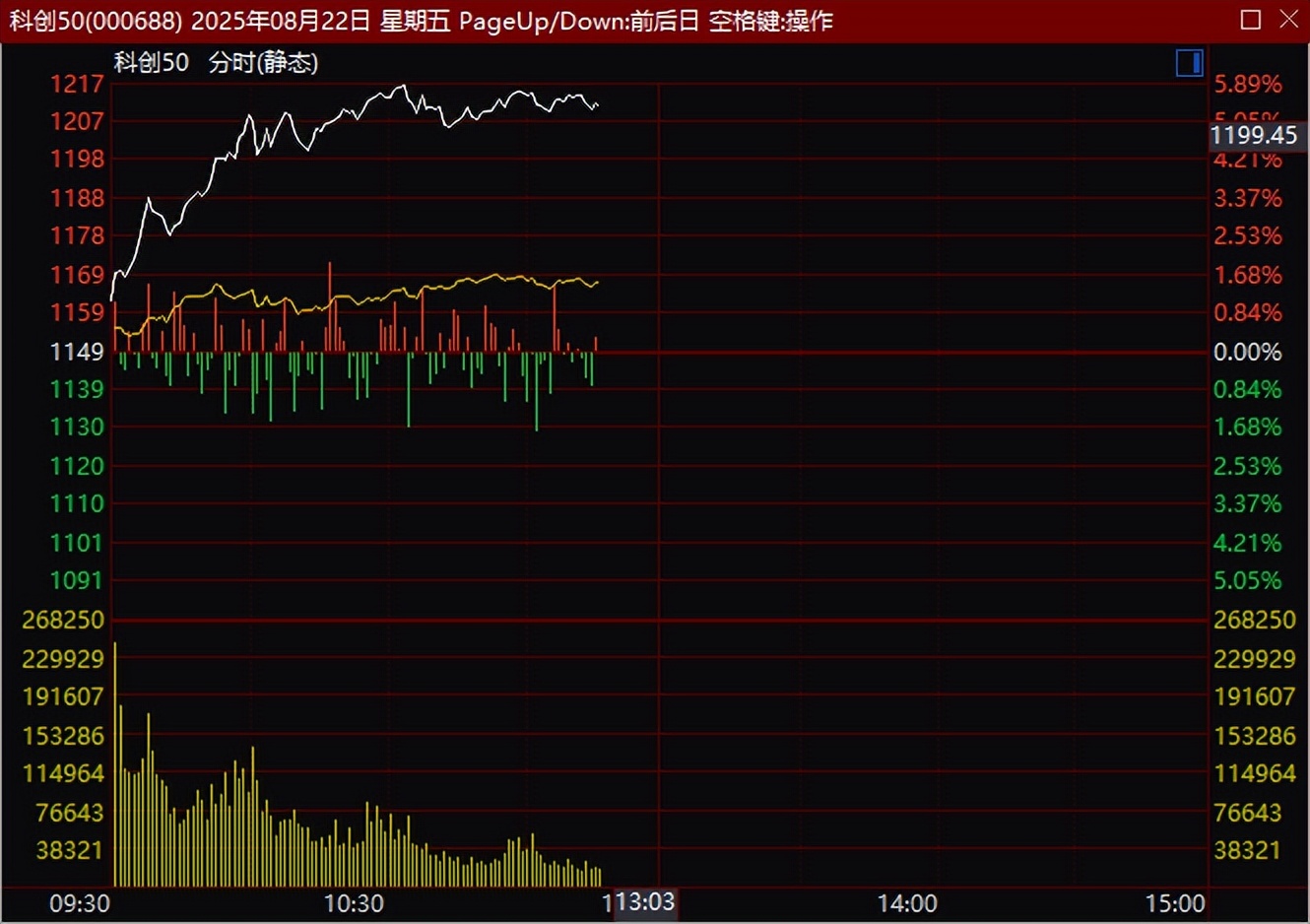Click the 268250 volume label on left
1310x924 pixels.
coord(63,620)
